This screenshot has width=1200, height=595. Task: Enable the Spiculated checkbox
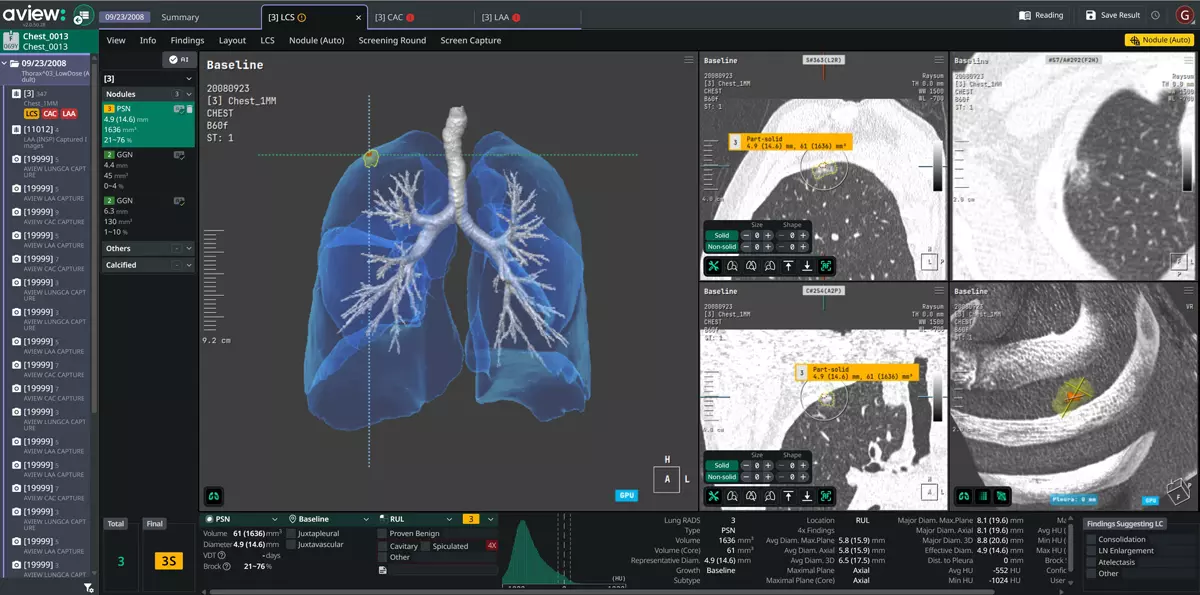pos(426,546)
